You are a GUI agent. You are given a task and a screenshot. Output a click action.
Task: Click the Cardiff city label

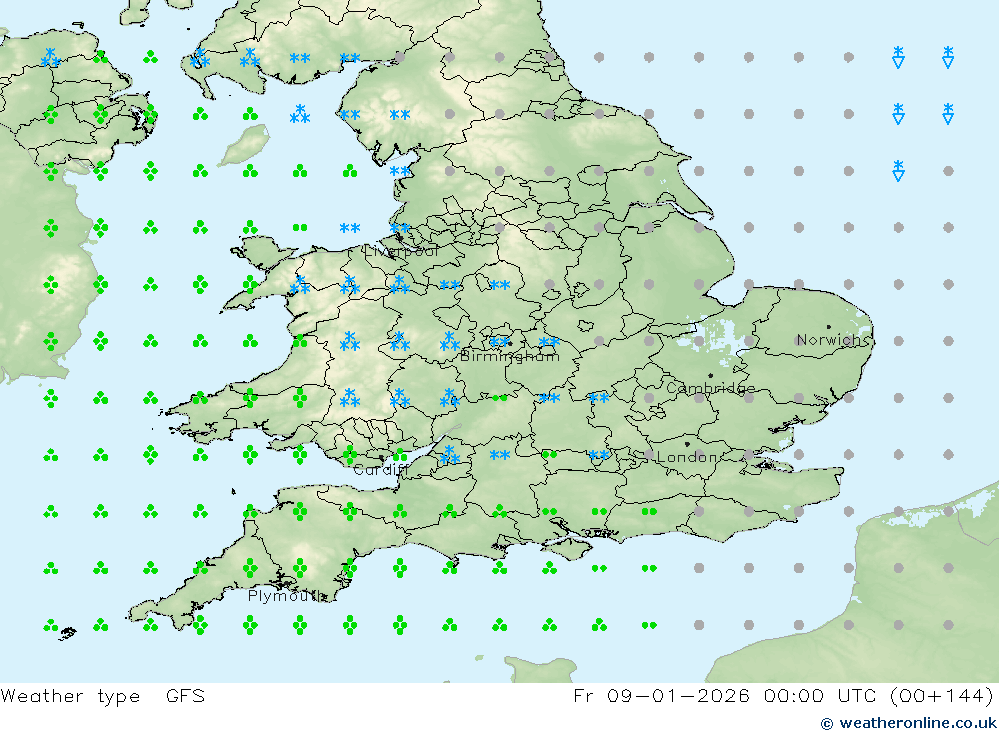click(x=380, y=470)
